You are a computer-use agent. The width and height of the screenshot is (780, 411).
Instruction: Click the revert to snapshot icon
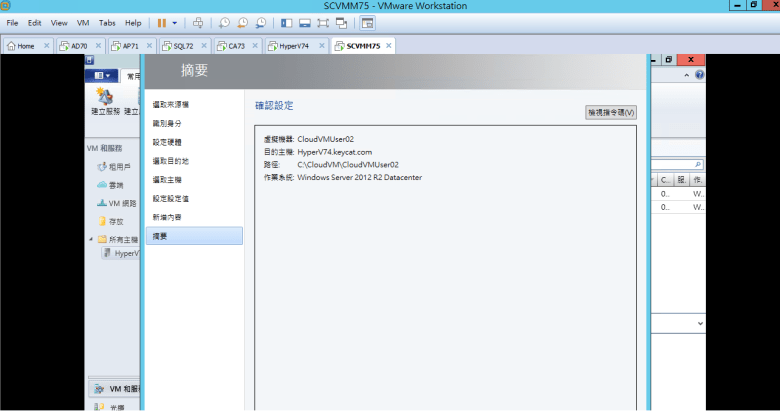coord(243,22)
